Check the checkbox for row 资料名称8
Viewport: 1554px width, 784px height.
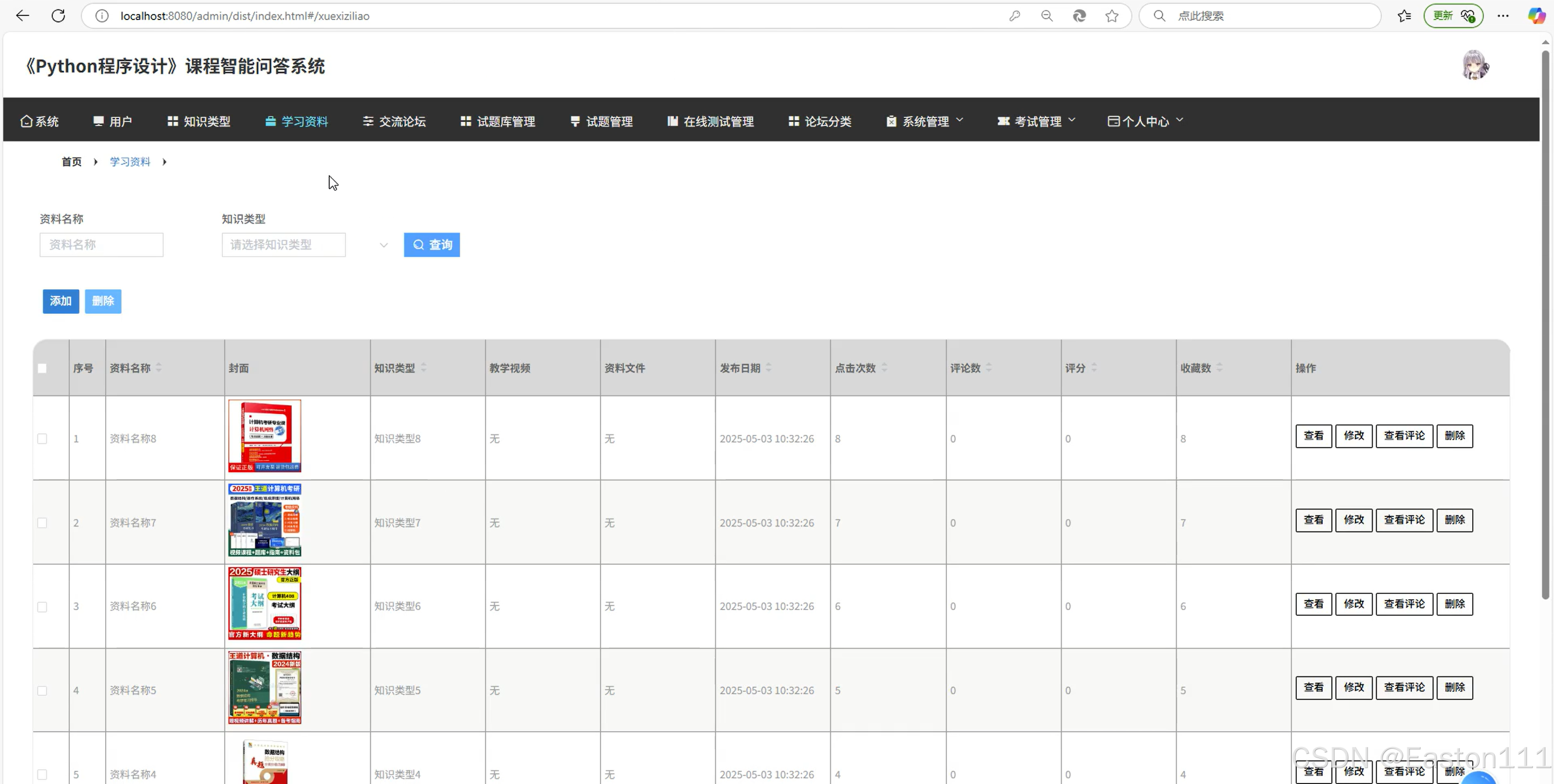(x=42, y=439)
